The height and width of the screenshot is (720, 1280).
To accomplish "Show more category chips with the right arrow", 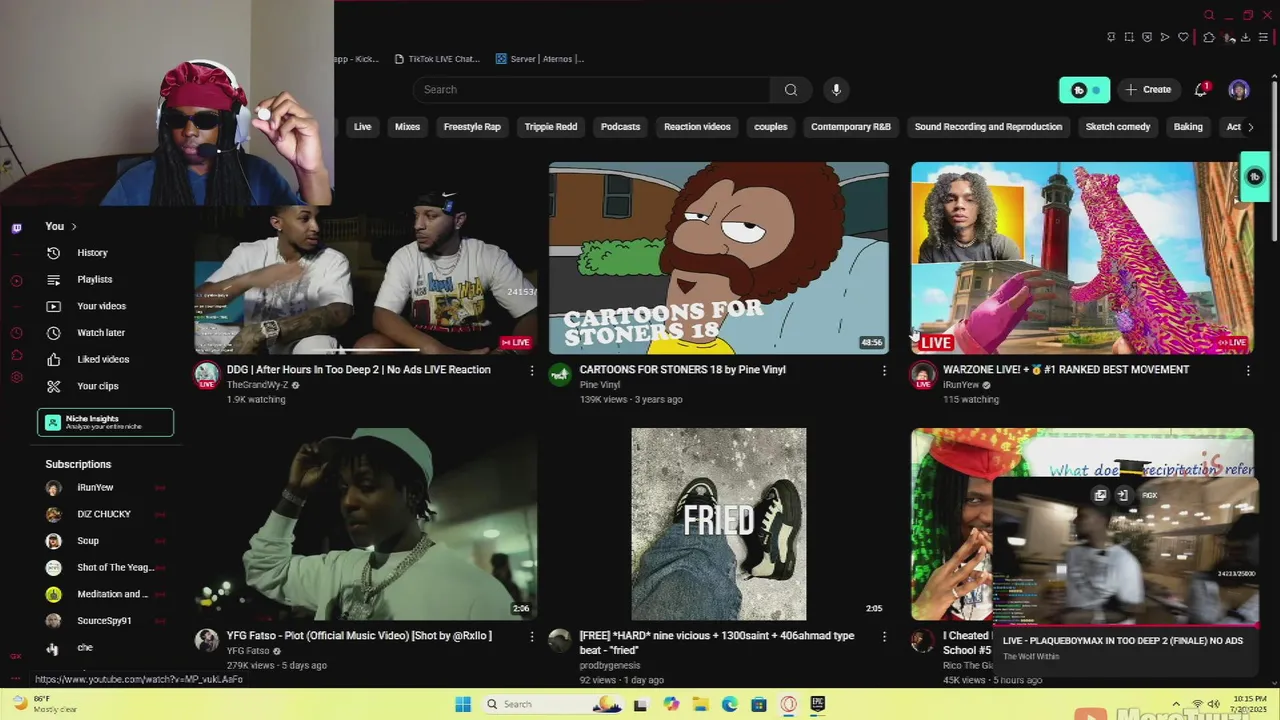I will tap(1250, 127).
